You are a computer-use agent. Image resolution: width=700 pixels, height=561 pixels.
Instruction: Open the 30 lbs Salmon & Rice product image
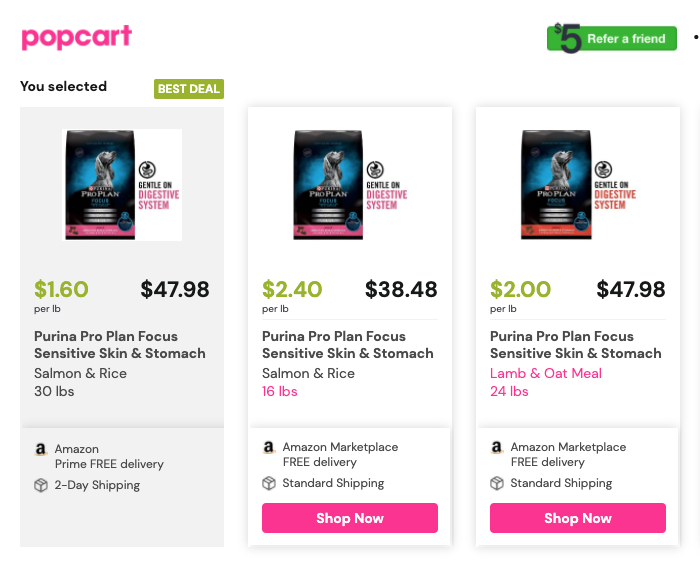122,185
